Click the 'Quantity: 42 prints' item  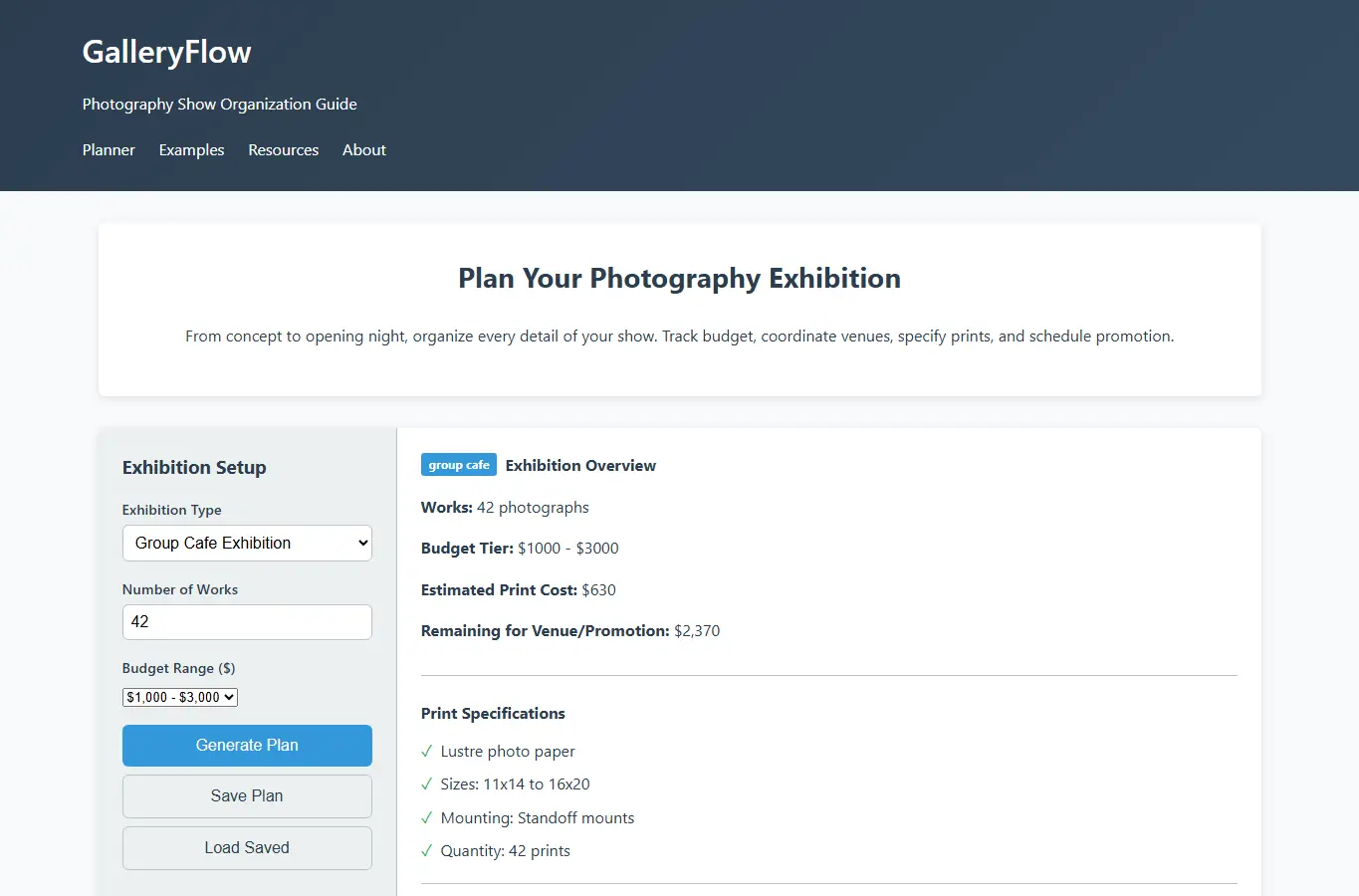click(506, 851)
